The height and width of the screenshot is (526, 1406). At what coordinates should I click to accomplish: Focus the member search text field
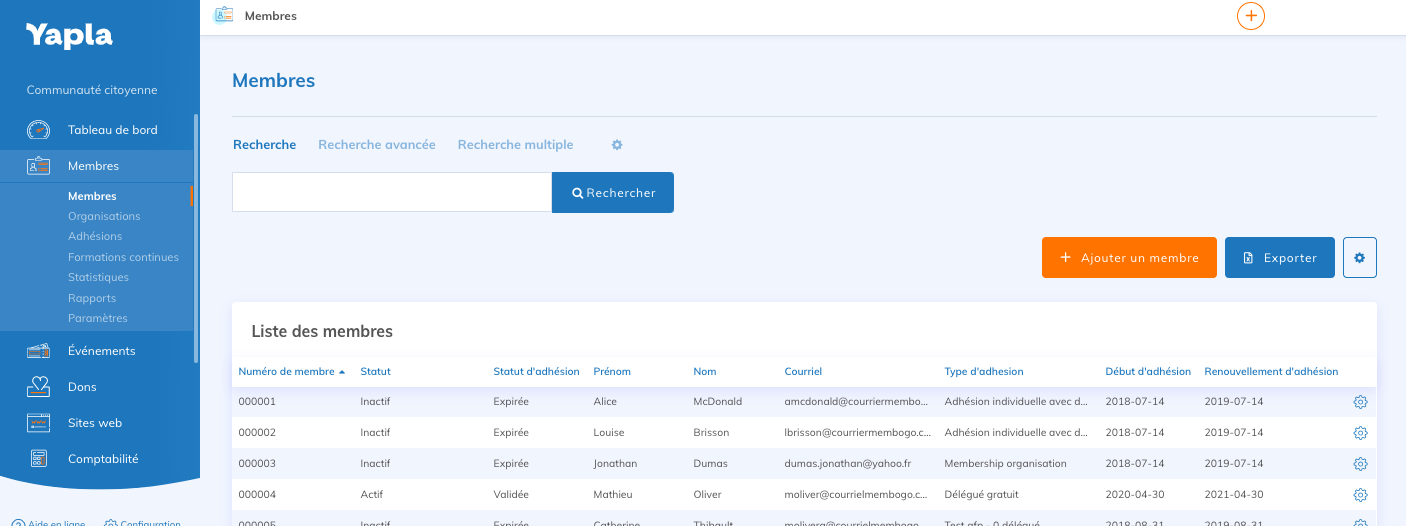(392, 192)
